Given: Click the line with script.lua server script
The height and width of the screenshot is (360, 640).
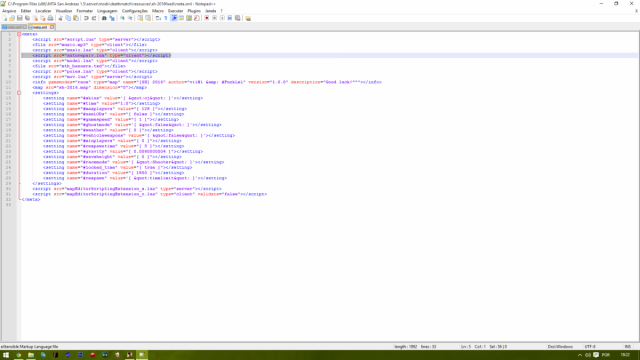Looking at the screenshot, I should coord(96,39).
